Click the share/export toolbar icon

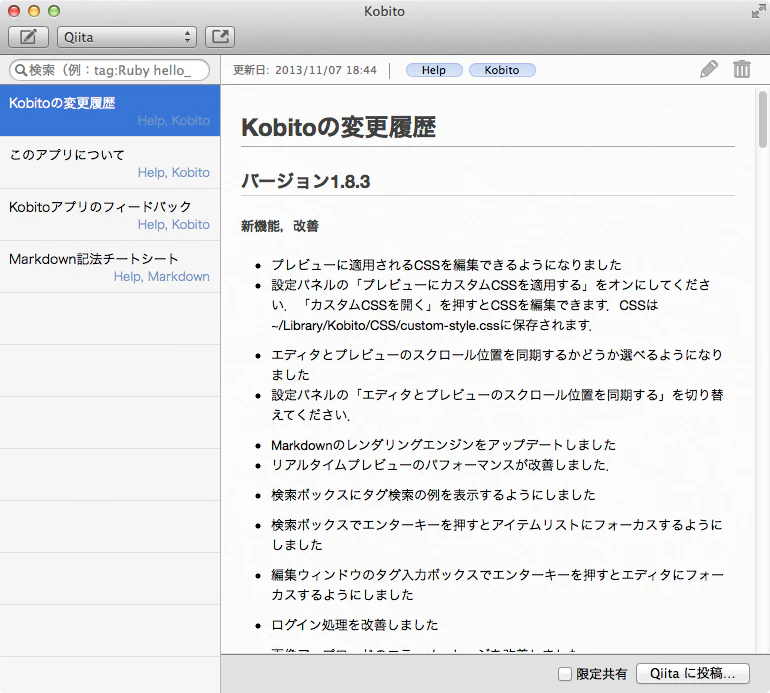coord(220,37)
